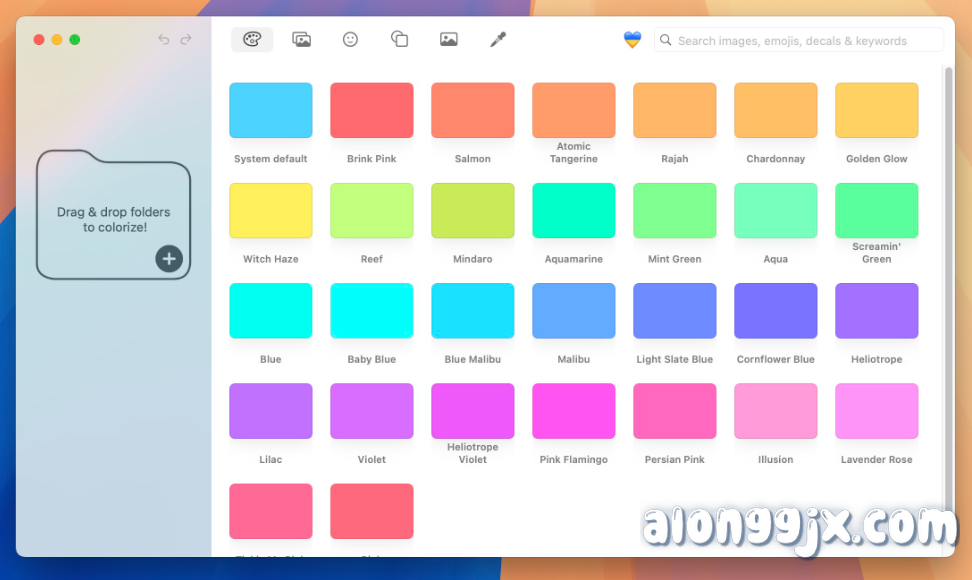The image size is (972, 580).
Task: Pick the Golden Glow swatch
Action: pos(876,109)
